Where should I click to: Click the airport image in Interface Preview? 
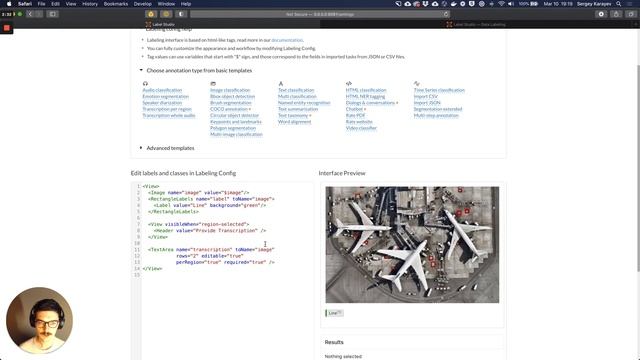click(x=412, y=244)
